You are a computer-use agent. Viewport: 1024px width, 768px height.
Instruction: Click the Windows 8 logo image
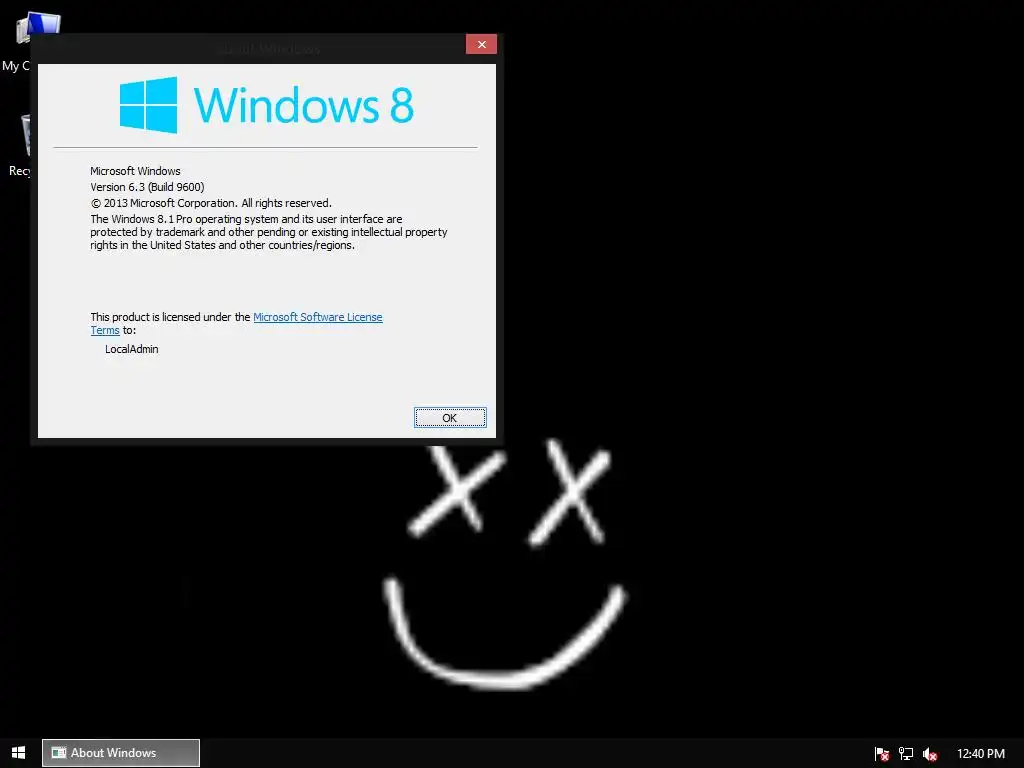266,104
